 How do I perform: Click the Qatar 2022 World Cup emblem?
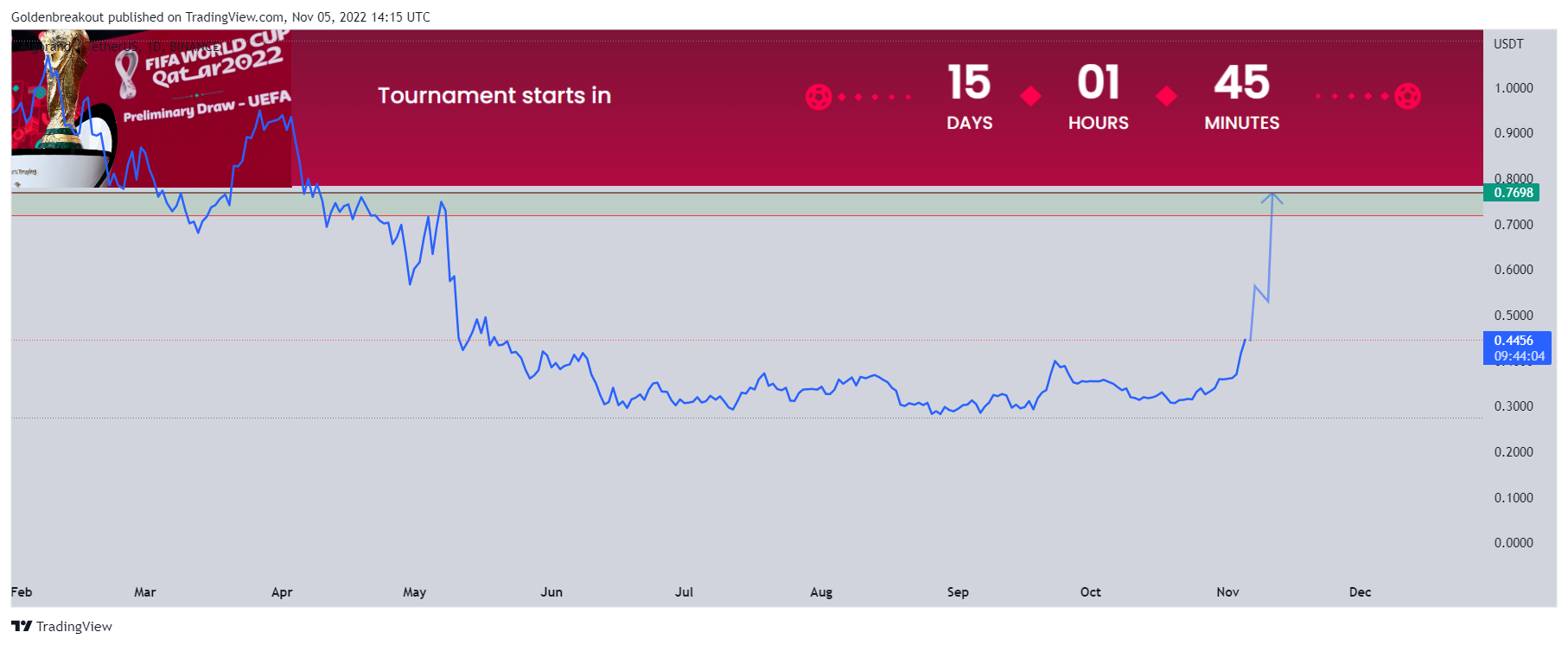click(127, 74)
